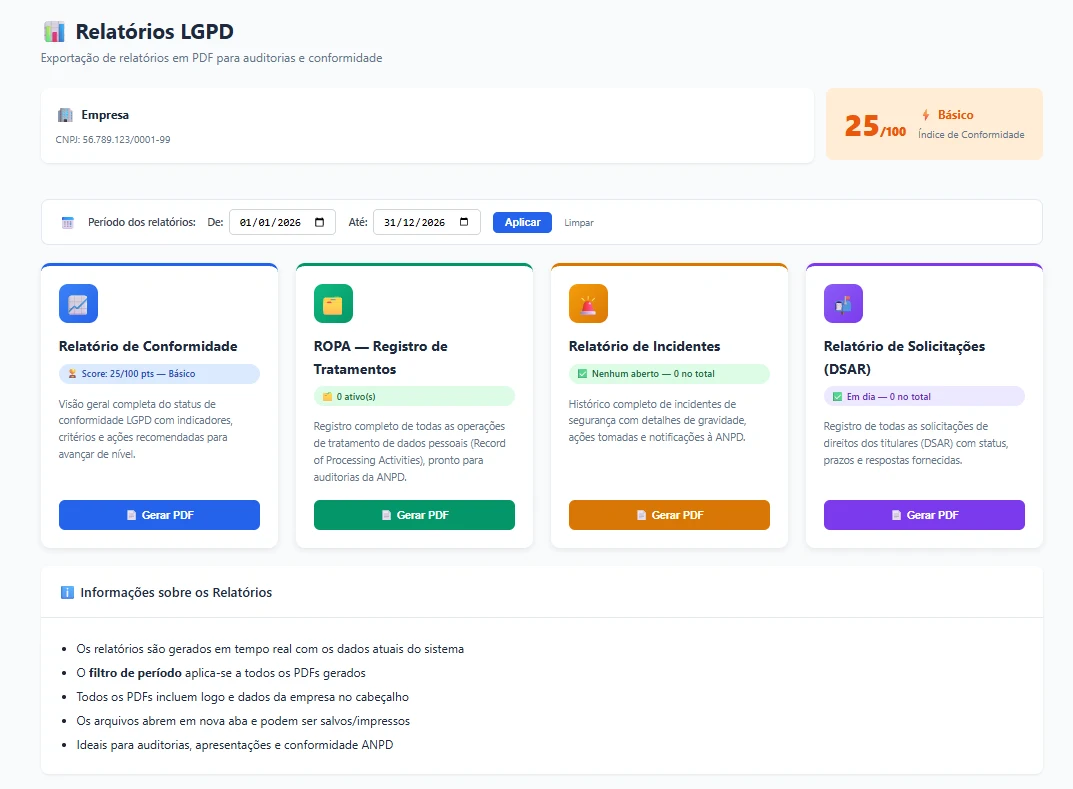Click the Em dia — 0 no total badge
This screenshot has width=1073, height=789.
(924, 397)
